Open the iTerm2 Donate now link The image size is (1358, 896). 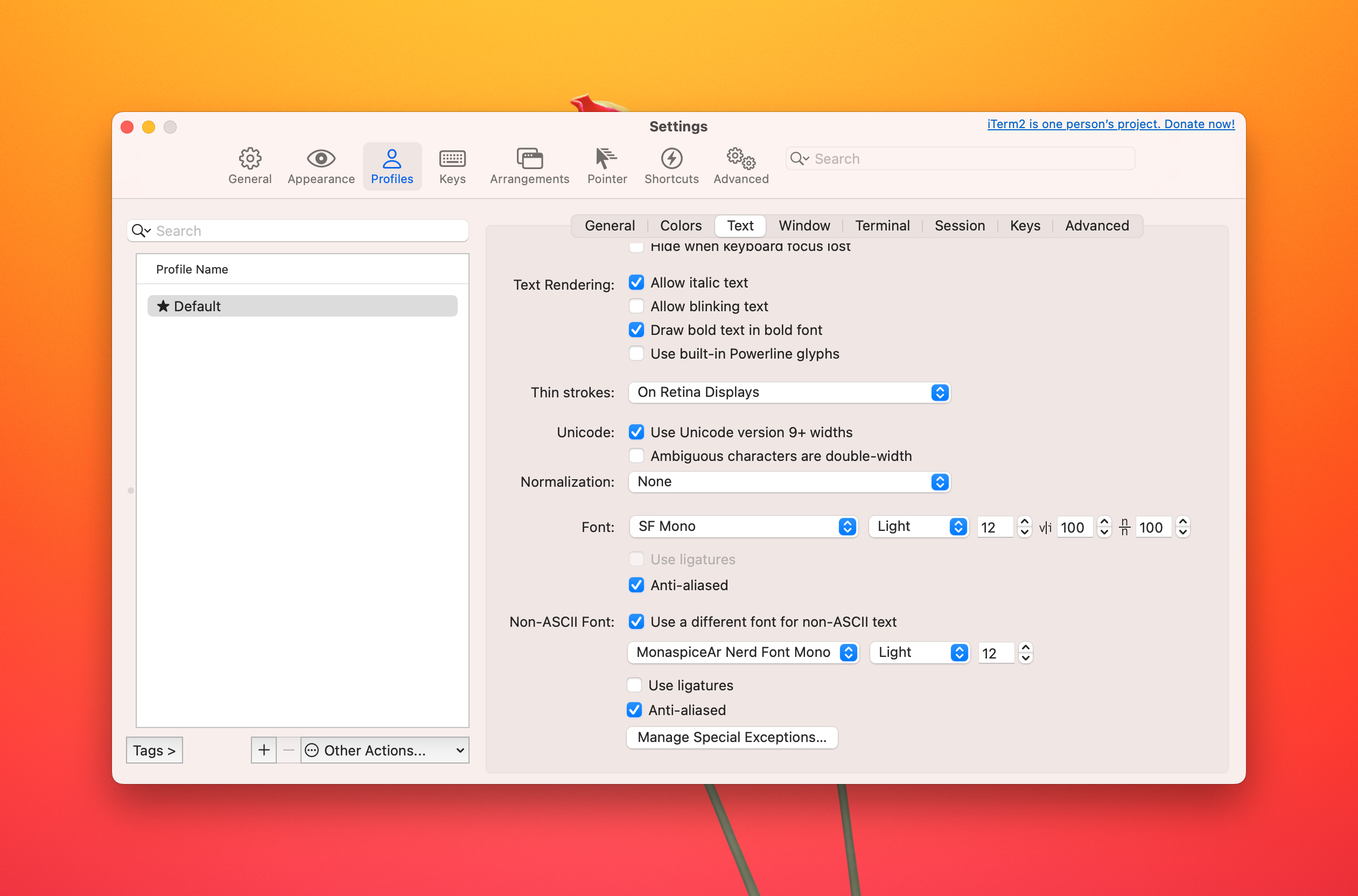[x=1111, y=124]
